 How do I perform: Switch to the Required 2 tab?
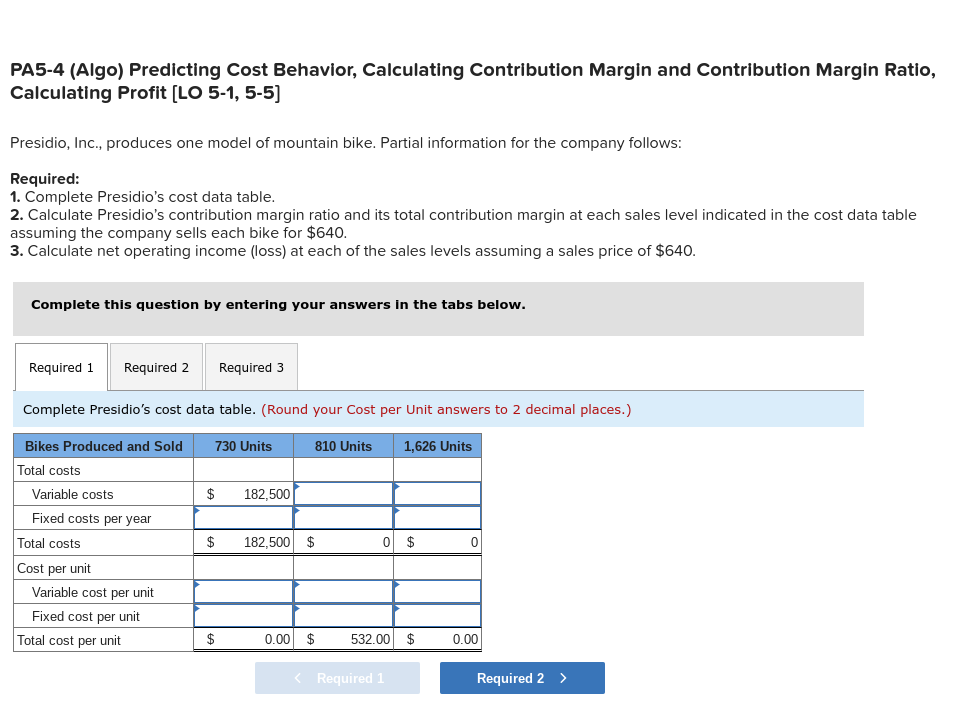click(156, 367)
